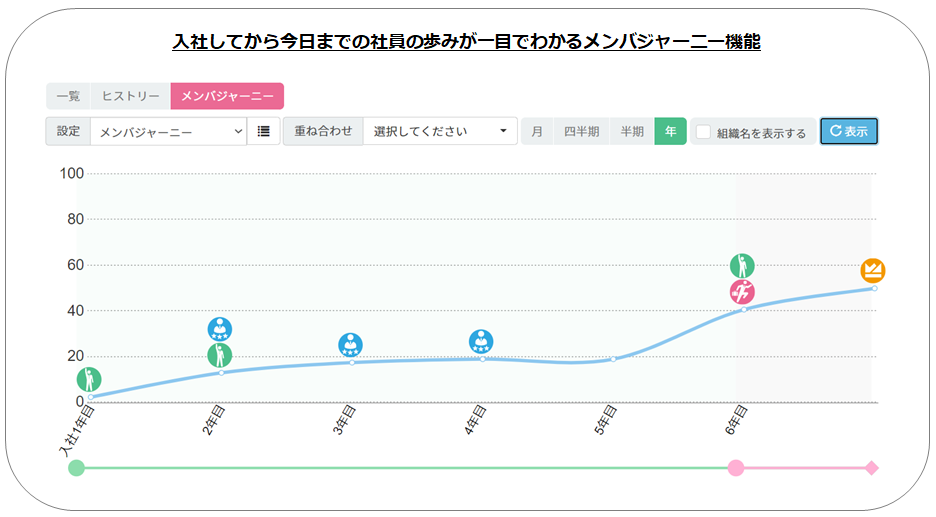Switch period to 四半期
Screen dimensions: 936x517
click(581, 131)
